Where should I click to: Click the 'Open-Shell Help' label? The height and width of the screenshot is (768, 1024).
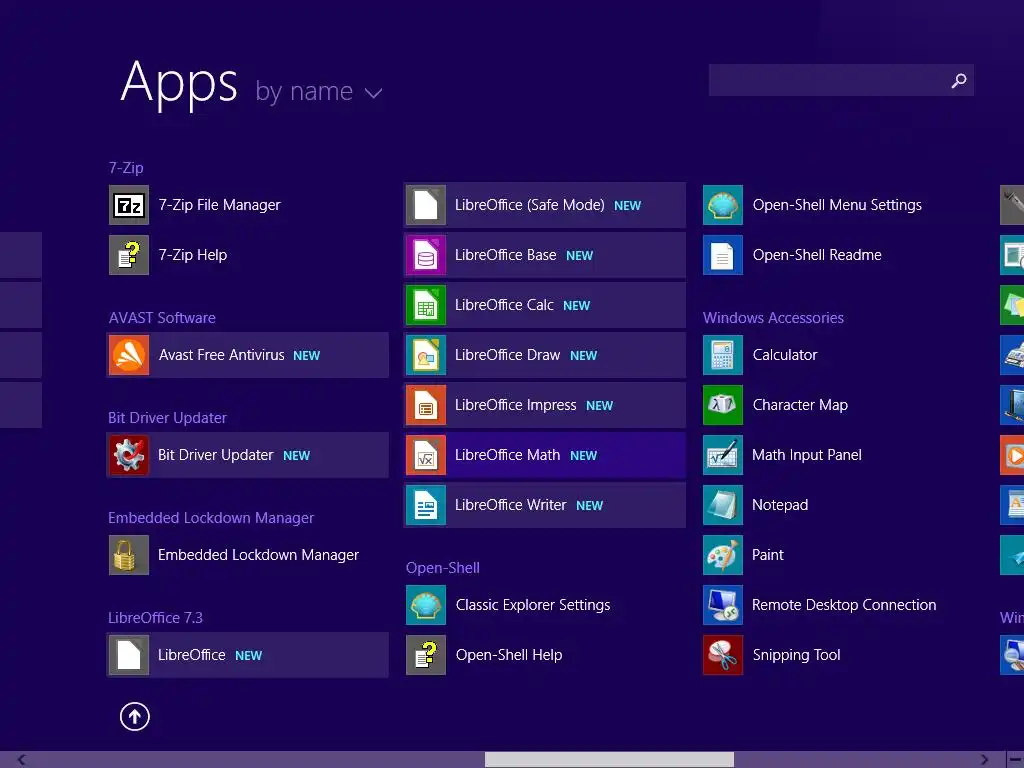pyautogui.click(x=509, y=655)
